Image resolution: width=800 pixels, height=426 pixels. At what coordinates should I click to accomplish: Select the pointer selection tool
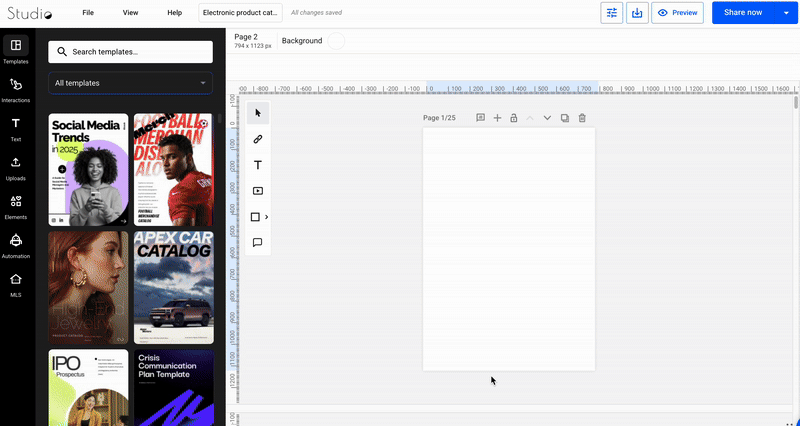point(258,113)
